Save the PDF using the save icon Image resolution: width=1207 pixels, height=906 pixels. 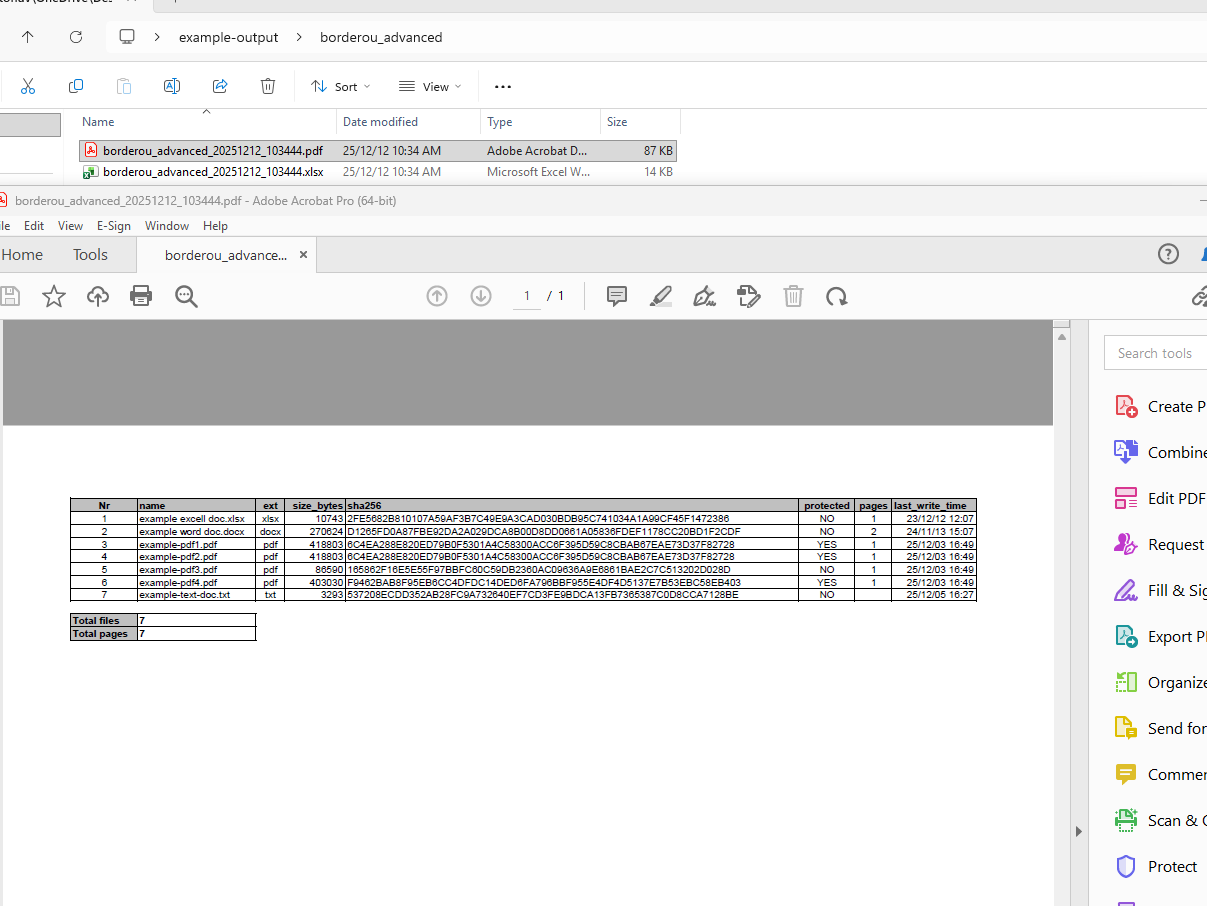9,296
